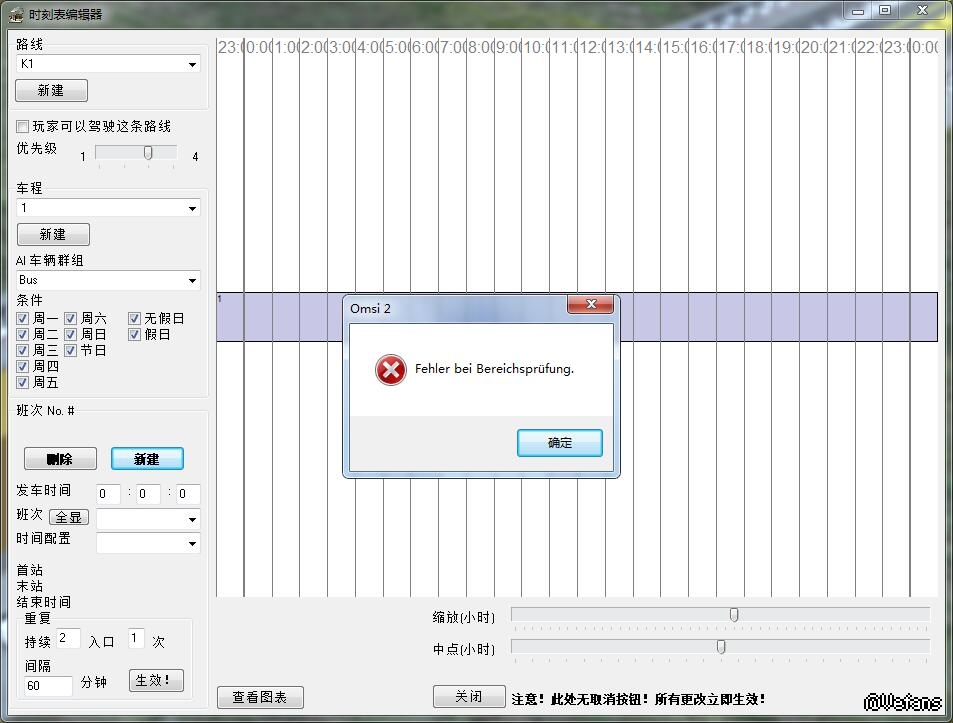Uncheck the 周一 checkbox
The image size is (953, 723).
pos(22,318)
